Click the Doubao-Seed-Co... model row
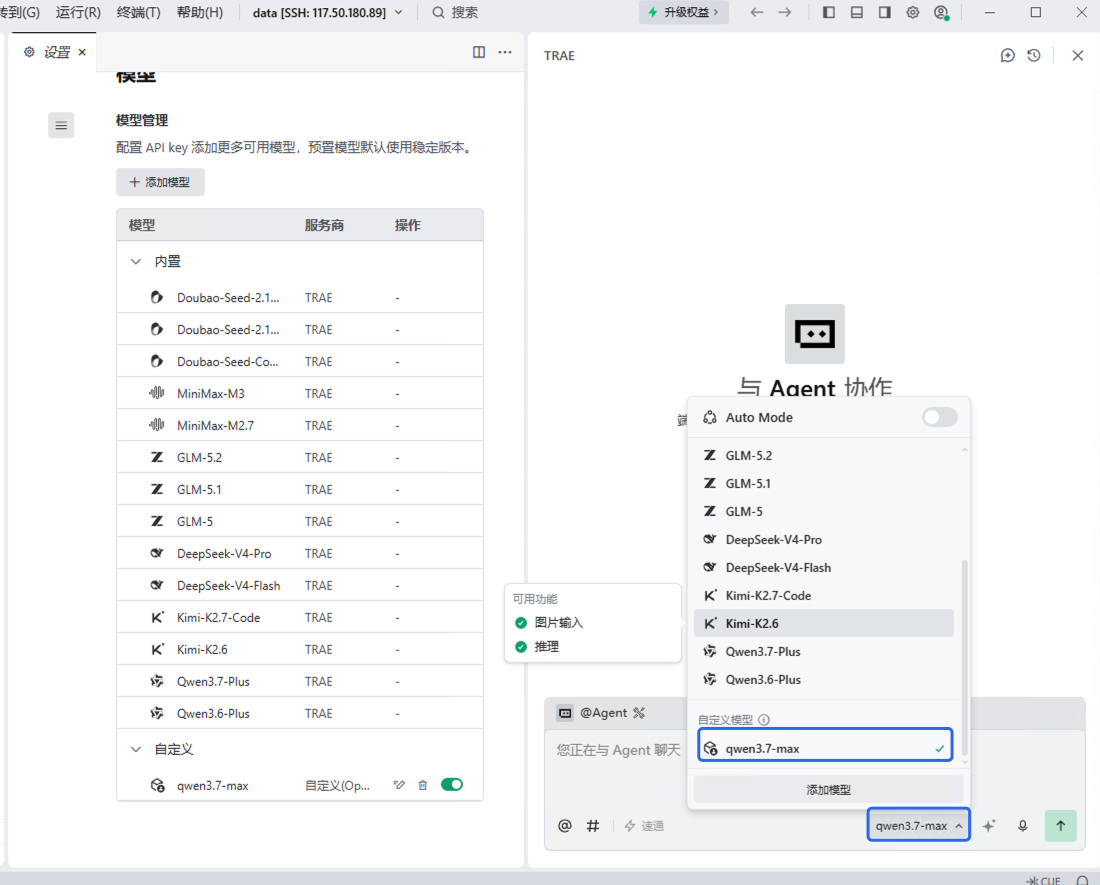1100x885 pixels. point(300,361)
